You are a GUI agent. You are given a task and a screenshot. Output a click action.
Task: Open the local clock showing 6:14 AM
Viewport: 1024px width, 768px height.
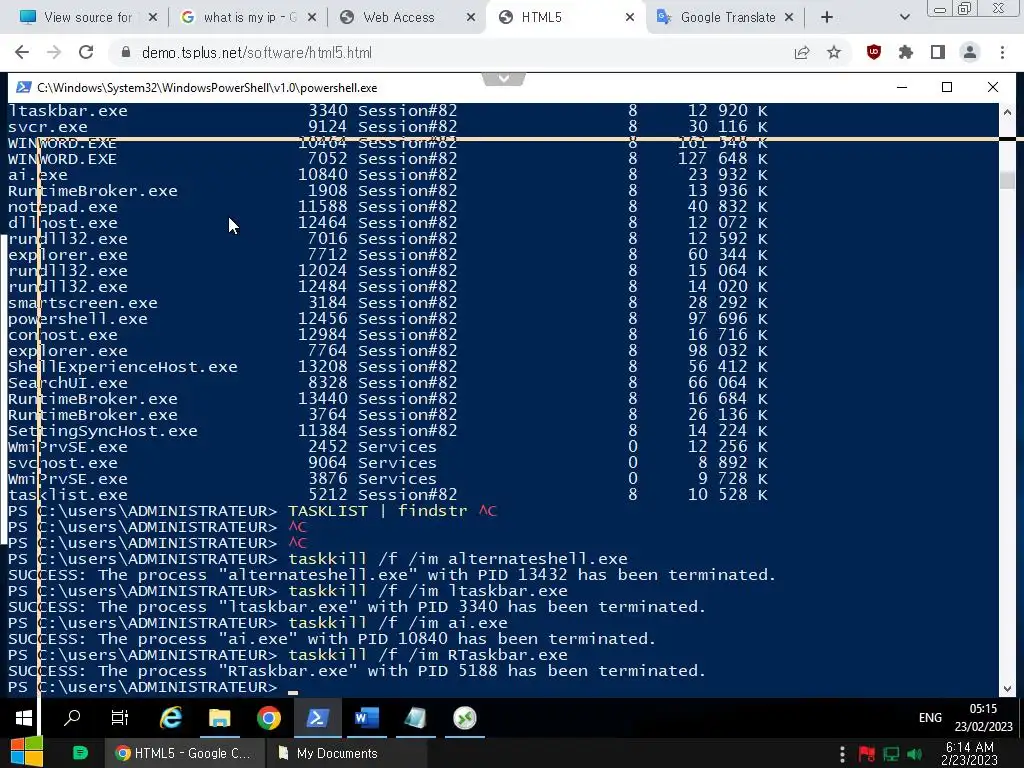(x=969, y=754)
